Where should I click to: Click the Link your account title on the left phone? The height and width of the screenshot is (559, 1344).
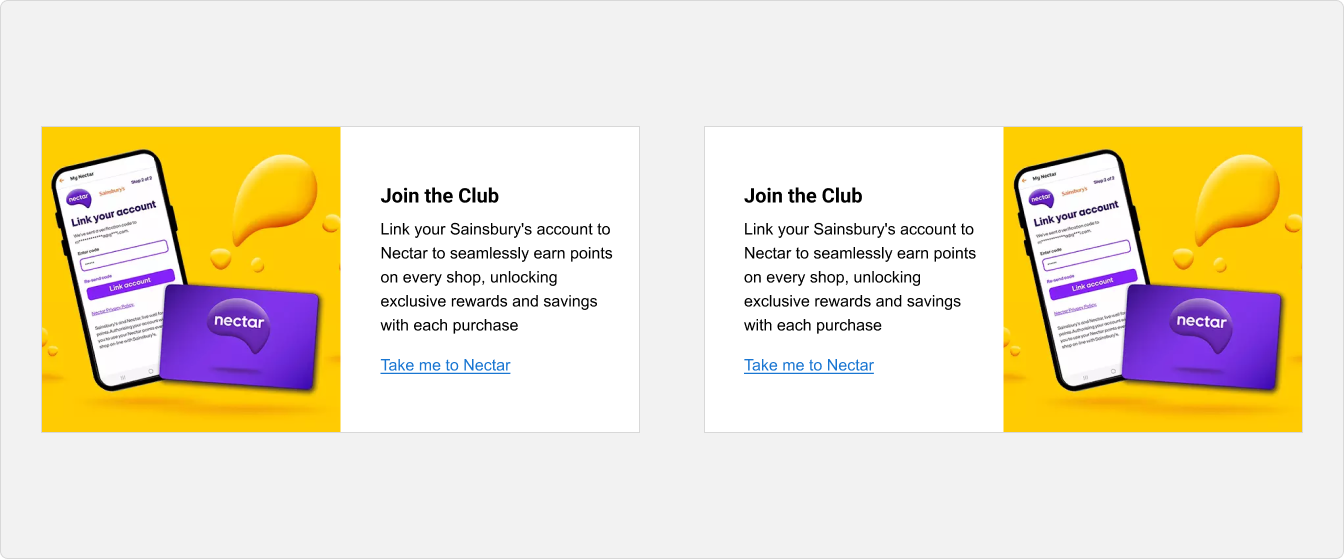tap(113, 215)
